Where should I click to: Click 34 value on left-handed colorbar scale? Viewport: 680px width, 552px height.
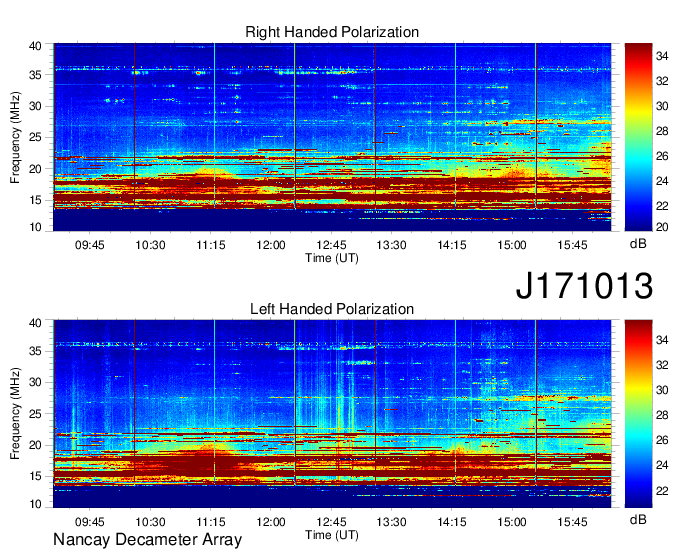coord(662,340)
